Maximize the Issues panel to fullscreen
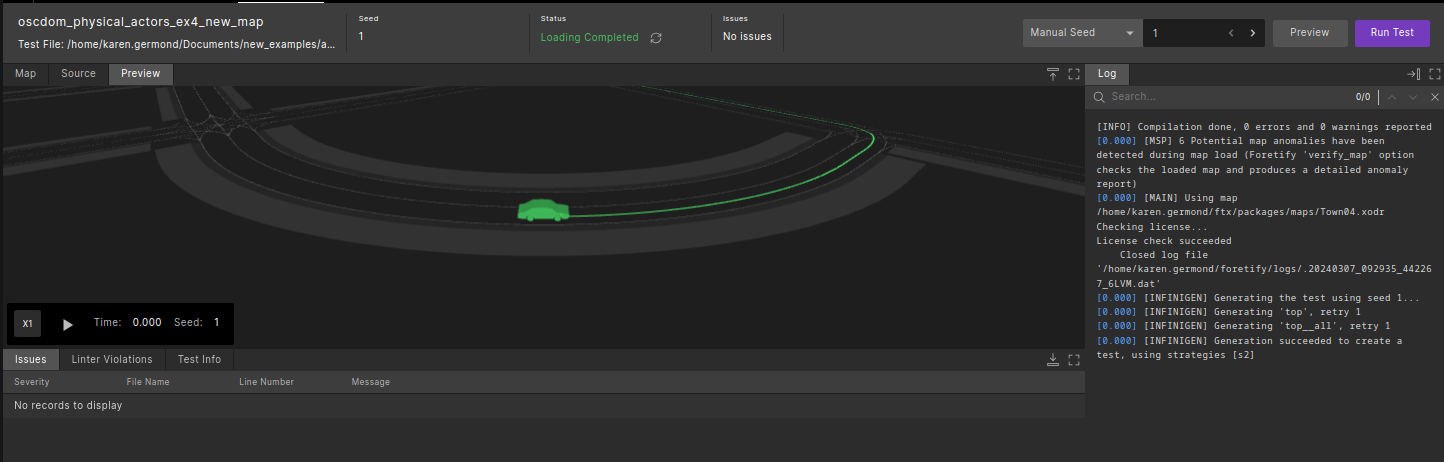This screenshot has width=1444, height=462. click(x=1074, y=360)
